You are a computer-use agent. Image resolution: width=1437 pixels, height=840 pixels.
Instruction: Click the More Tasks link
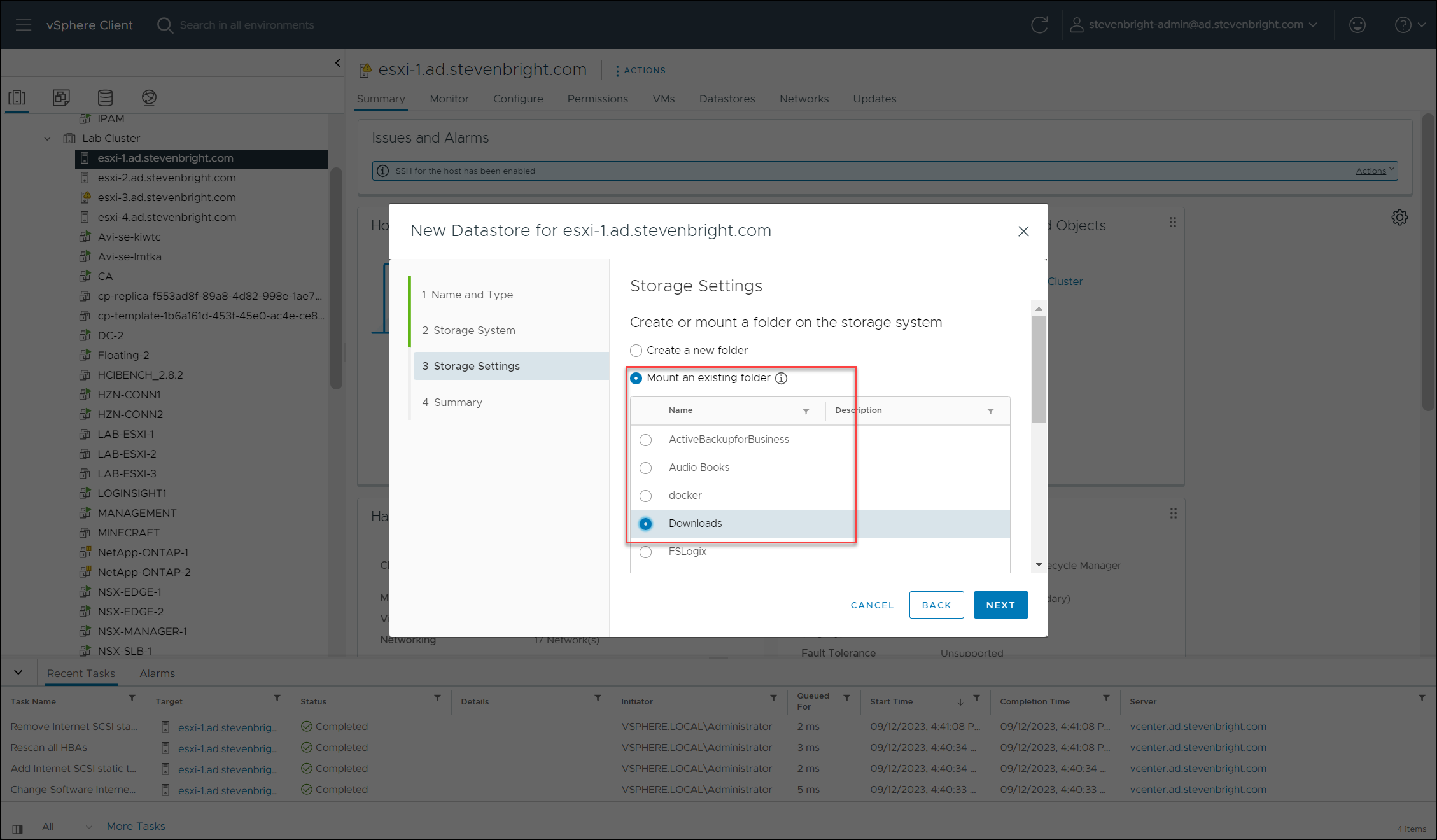136,826
